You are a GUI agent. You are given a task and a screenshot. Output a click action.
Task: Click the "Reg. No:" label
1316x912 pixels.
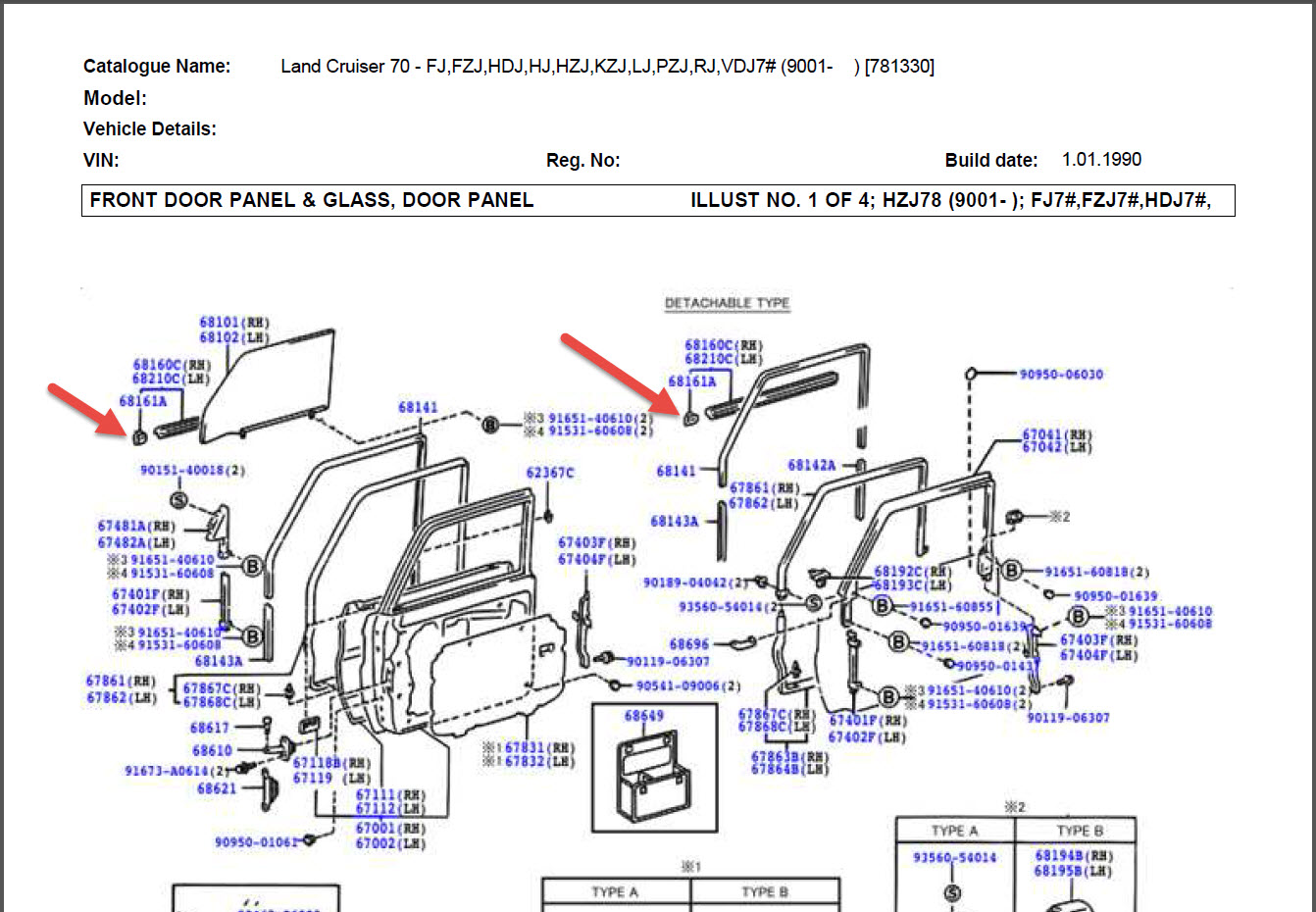pos(583,160)
